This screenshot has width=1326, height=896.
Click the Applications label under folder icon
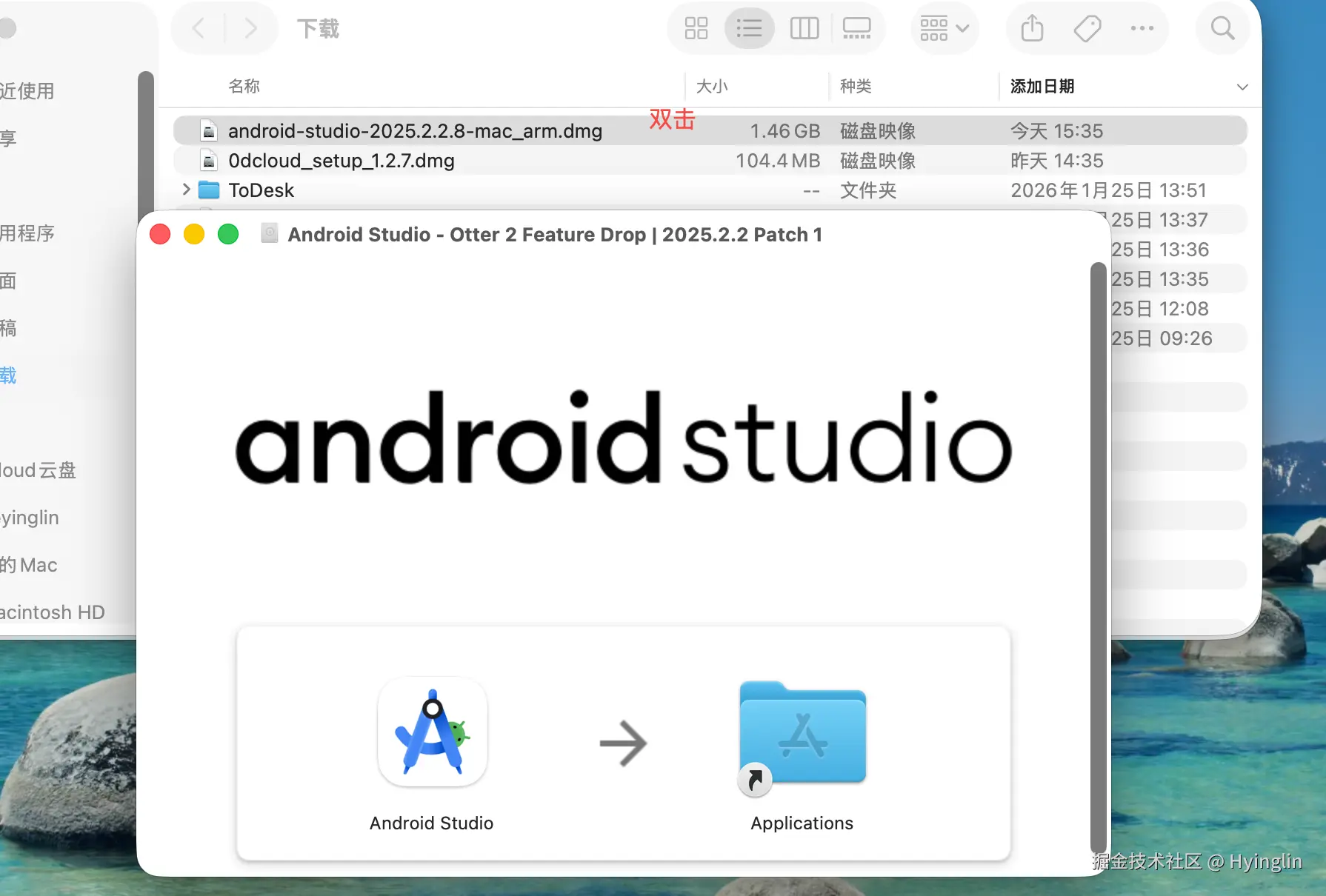coord(802,823)
